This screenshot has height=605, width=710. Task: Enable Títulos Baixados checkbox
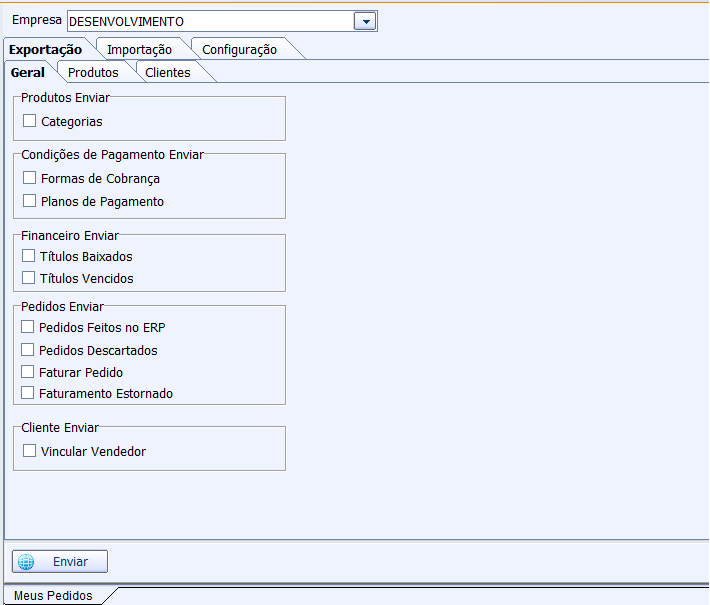tap(28, 256)
